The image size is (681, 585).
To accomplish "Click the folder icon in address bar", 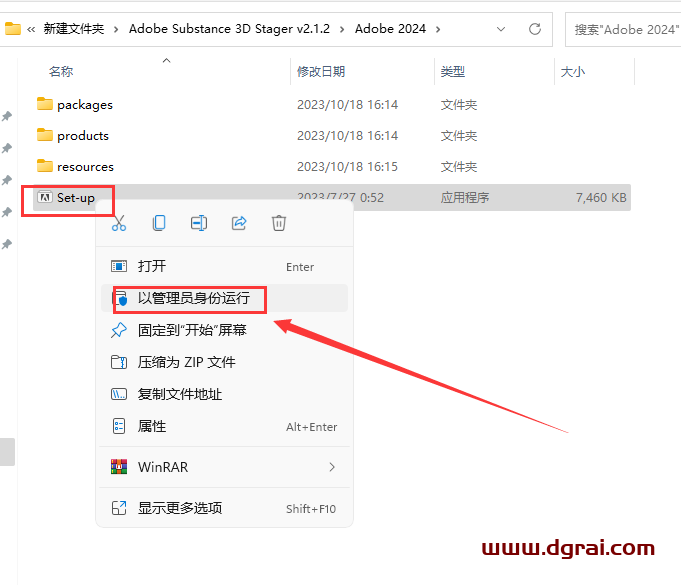I will pos(13,29).
